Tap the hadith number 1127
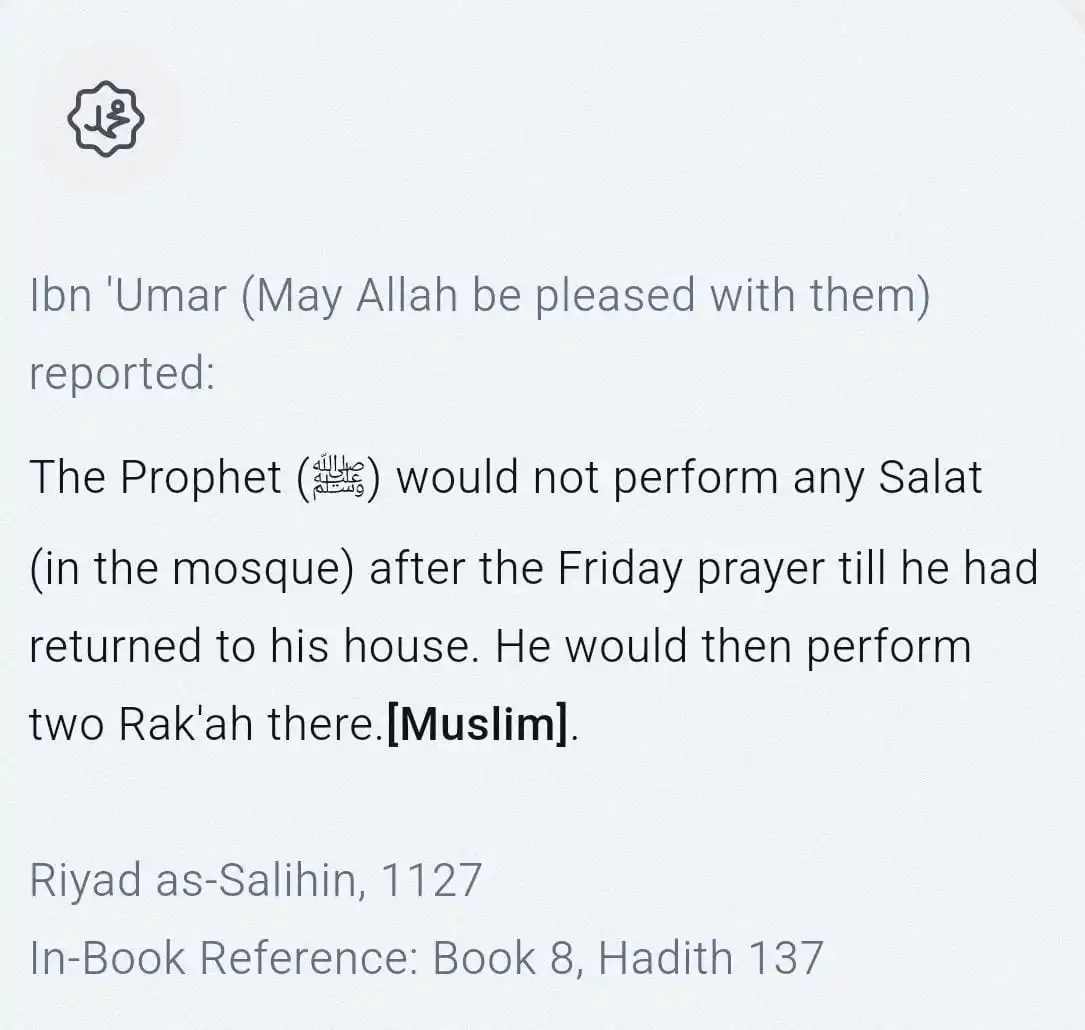The width and height of the screenshot is (1085, 1030). (x=431, y=881)
